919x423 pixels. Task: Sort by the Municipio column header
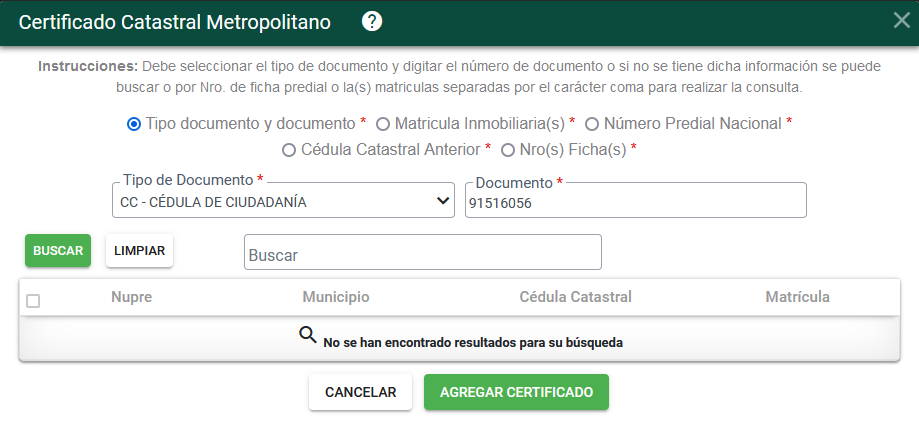click(x=336, y=297)
